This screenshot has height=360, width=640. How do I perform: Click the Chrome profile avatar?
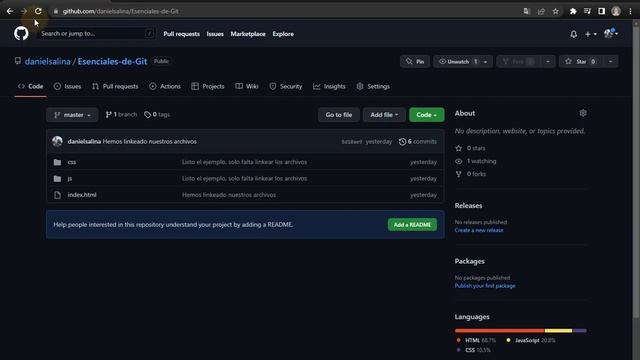pos(616,11)
